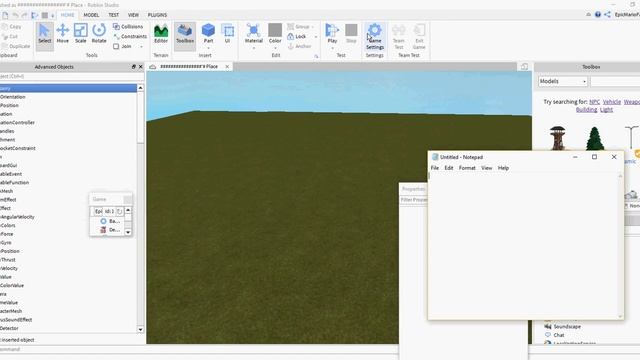Activate the Select tool in the ribbon
Screen dimensions: 640x360
tap(44, 36)
